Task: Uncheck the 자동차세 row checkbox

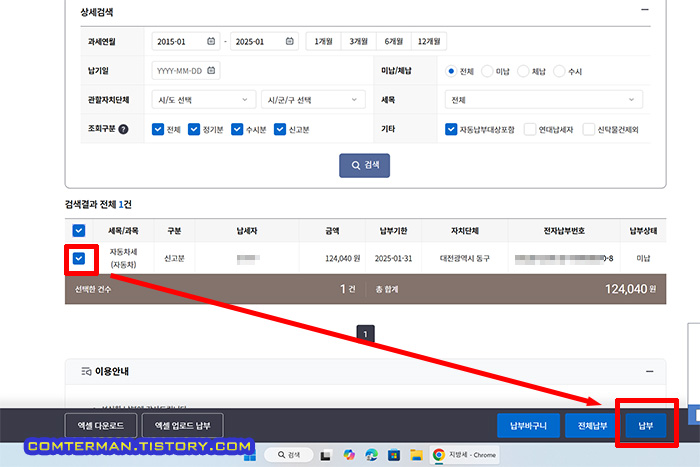Action: click(x=79, y=258)
